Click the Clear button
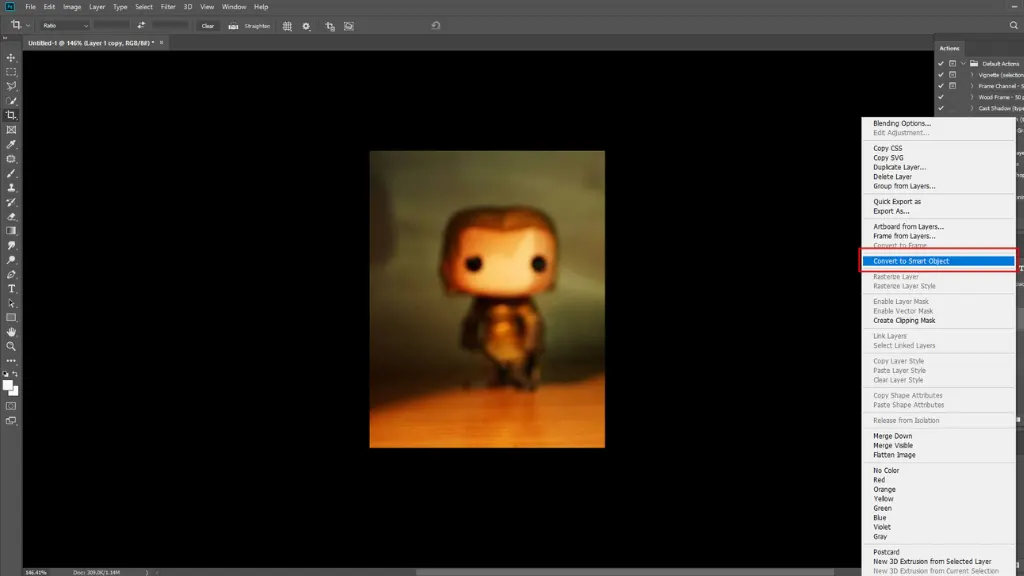 [208, 25]
